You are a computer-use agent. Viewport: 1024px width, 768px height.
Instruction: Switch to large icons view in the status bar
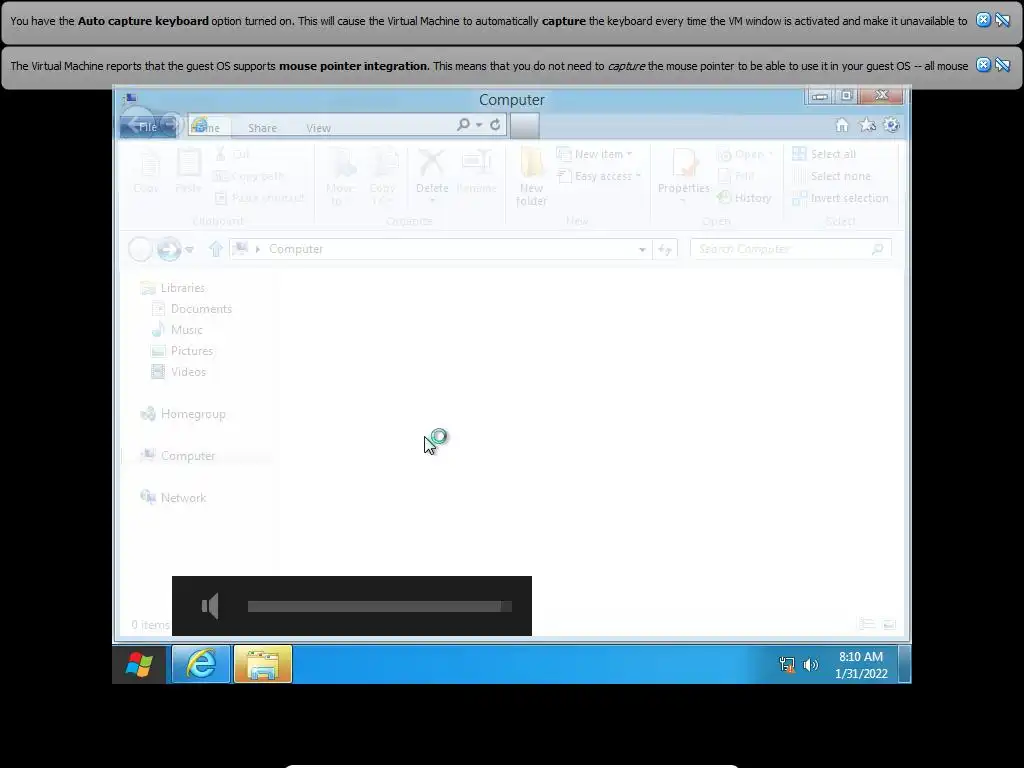pyautogui.click(x=889, y=624)
